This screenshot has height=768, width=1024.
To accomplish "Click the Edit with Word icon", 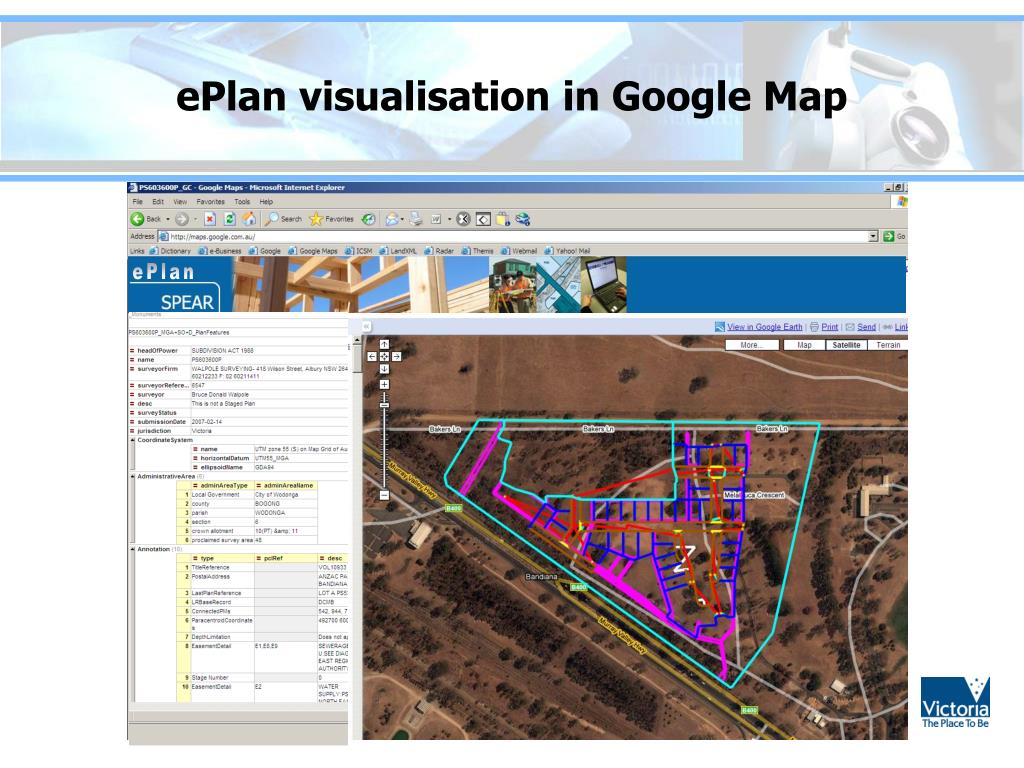I will click(436, 219).
